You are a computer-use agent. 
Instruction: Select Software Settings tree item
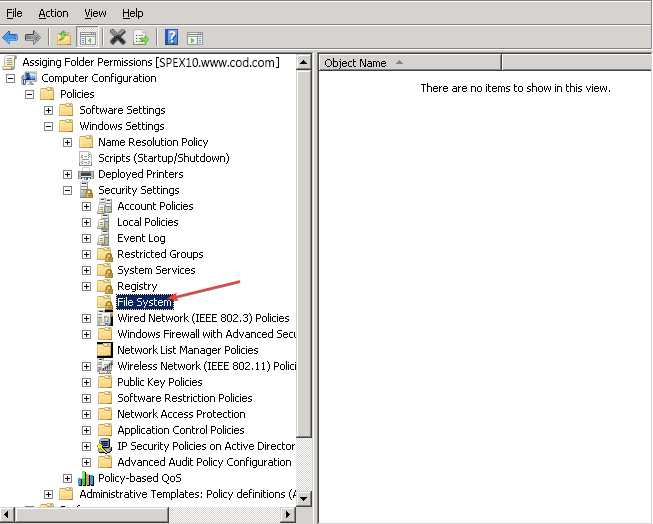122,110
